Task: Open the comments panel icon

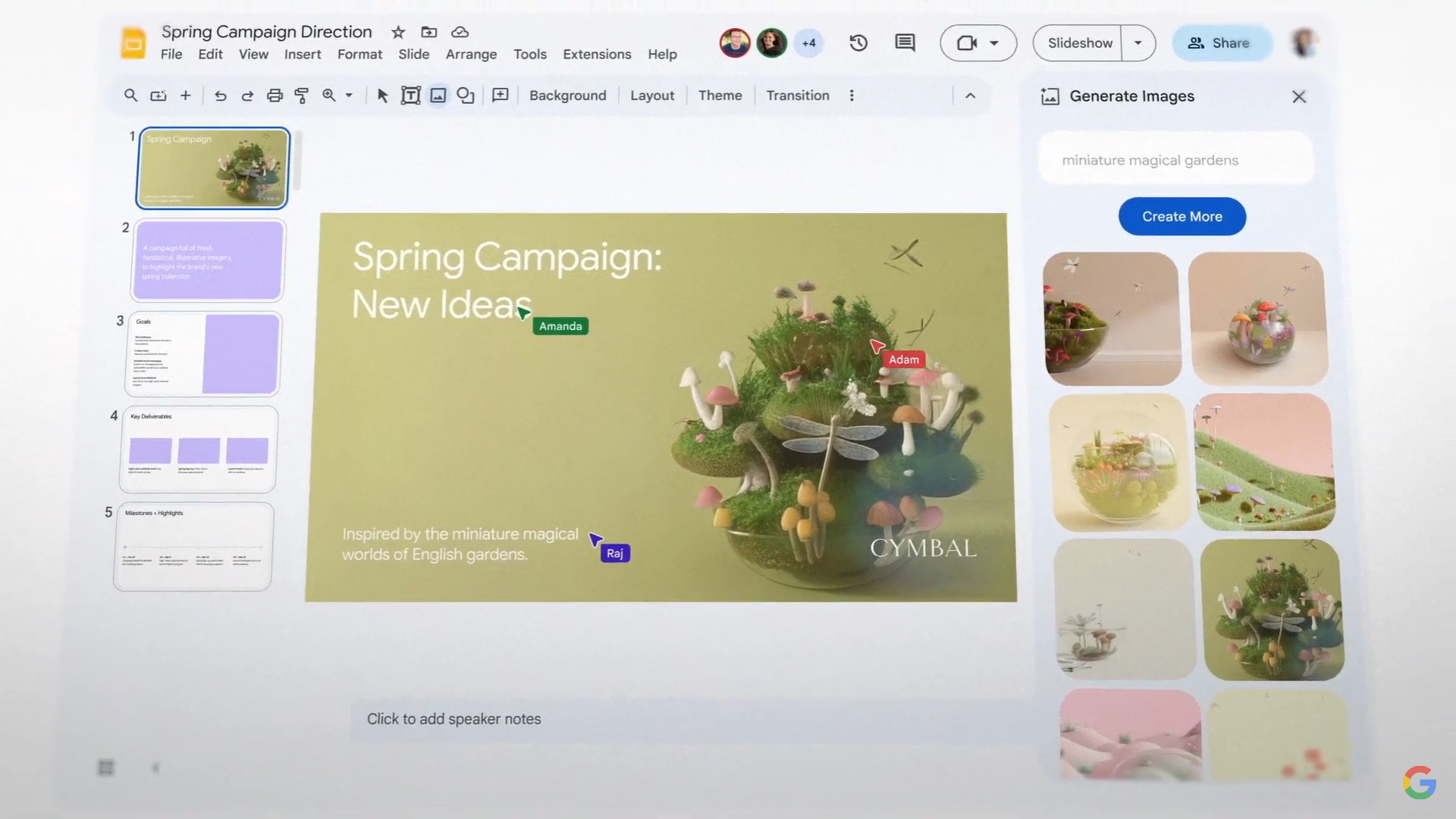Action: (x=905, y=43)
